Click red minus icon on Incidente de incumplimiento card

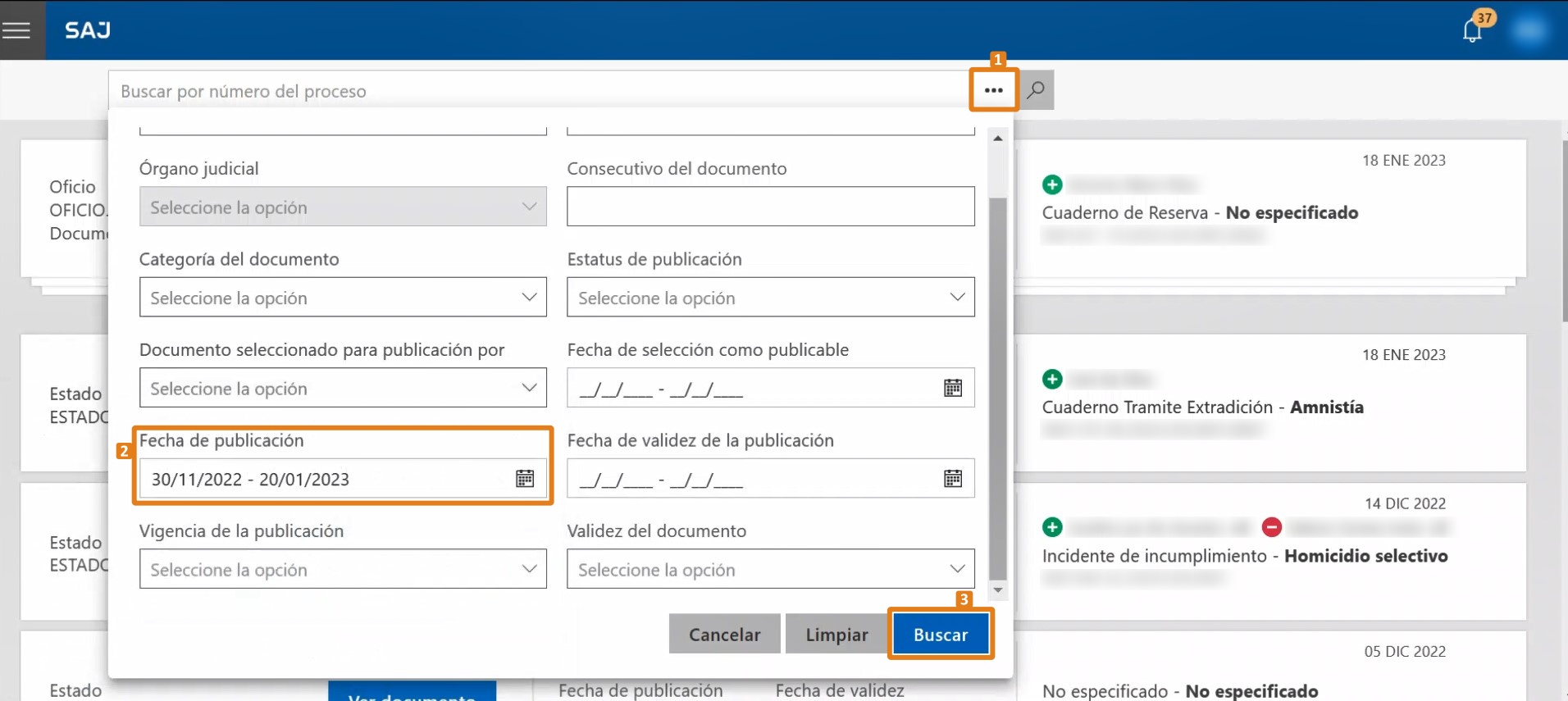click(x=1272, y=527)
